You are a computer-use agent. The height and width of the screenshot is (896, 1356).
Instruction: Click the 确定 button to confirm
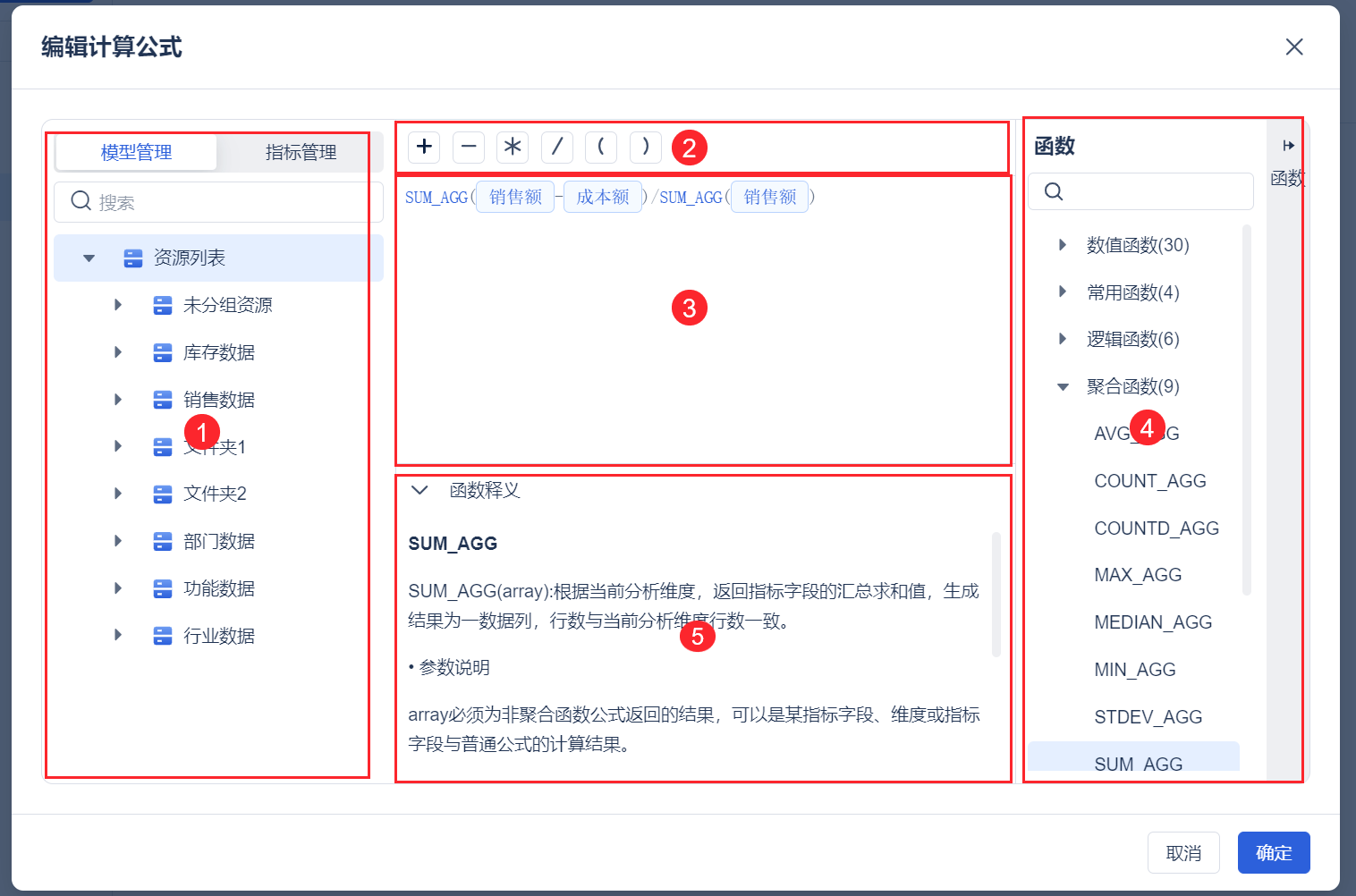pyautogui.click(x=1274, y=852)
